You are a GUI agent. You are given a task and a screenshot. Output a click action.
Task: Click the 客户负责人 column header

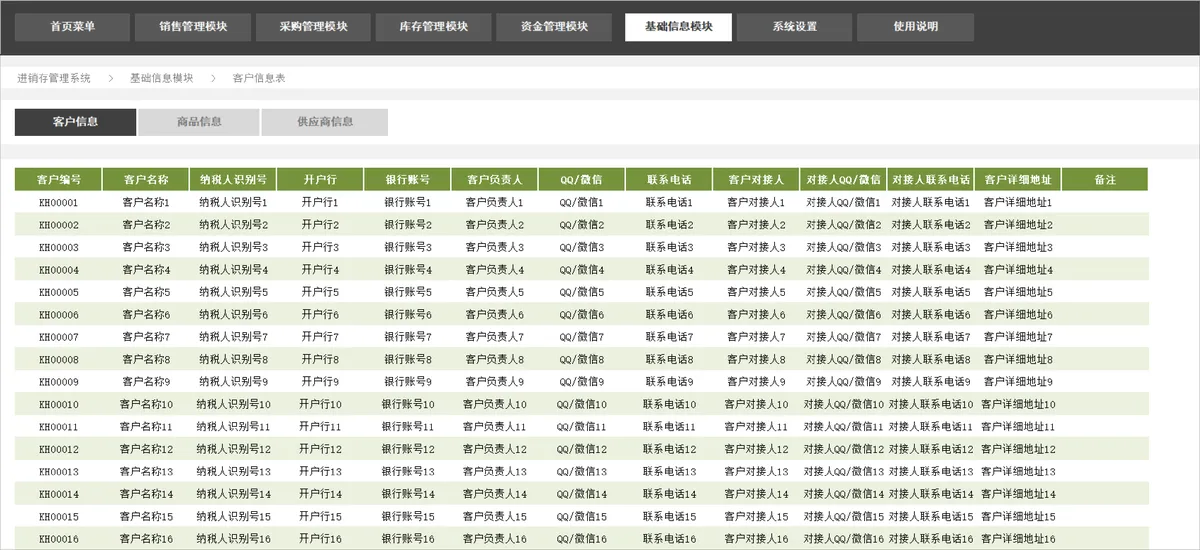click(495, 180)
